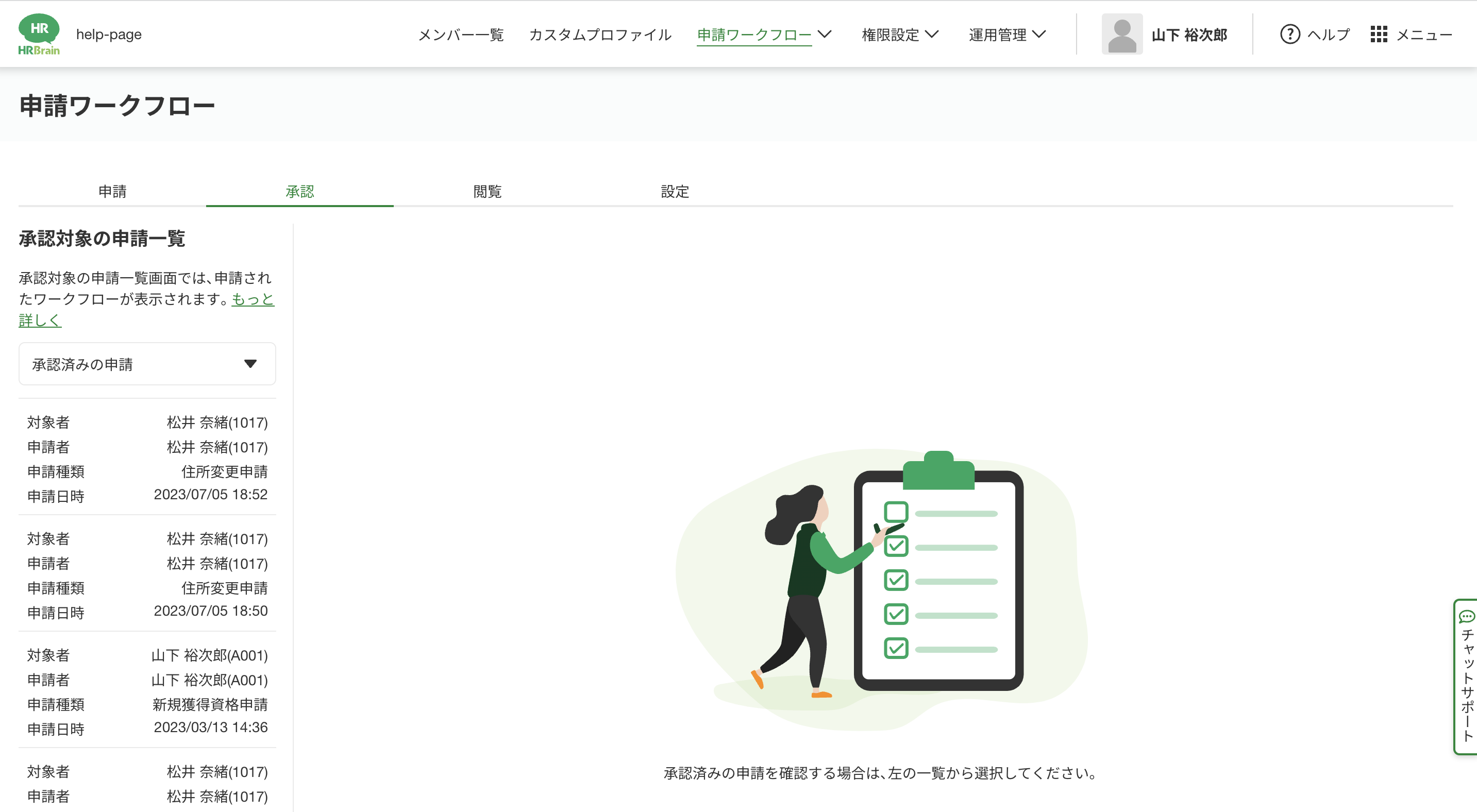Click the 申請ワークフロー page title
Image resolution: width=1477 pixels, height=812 pixels.
pyautogui.click(x=118, y=106)
